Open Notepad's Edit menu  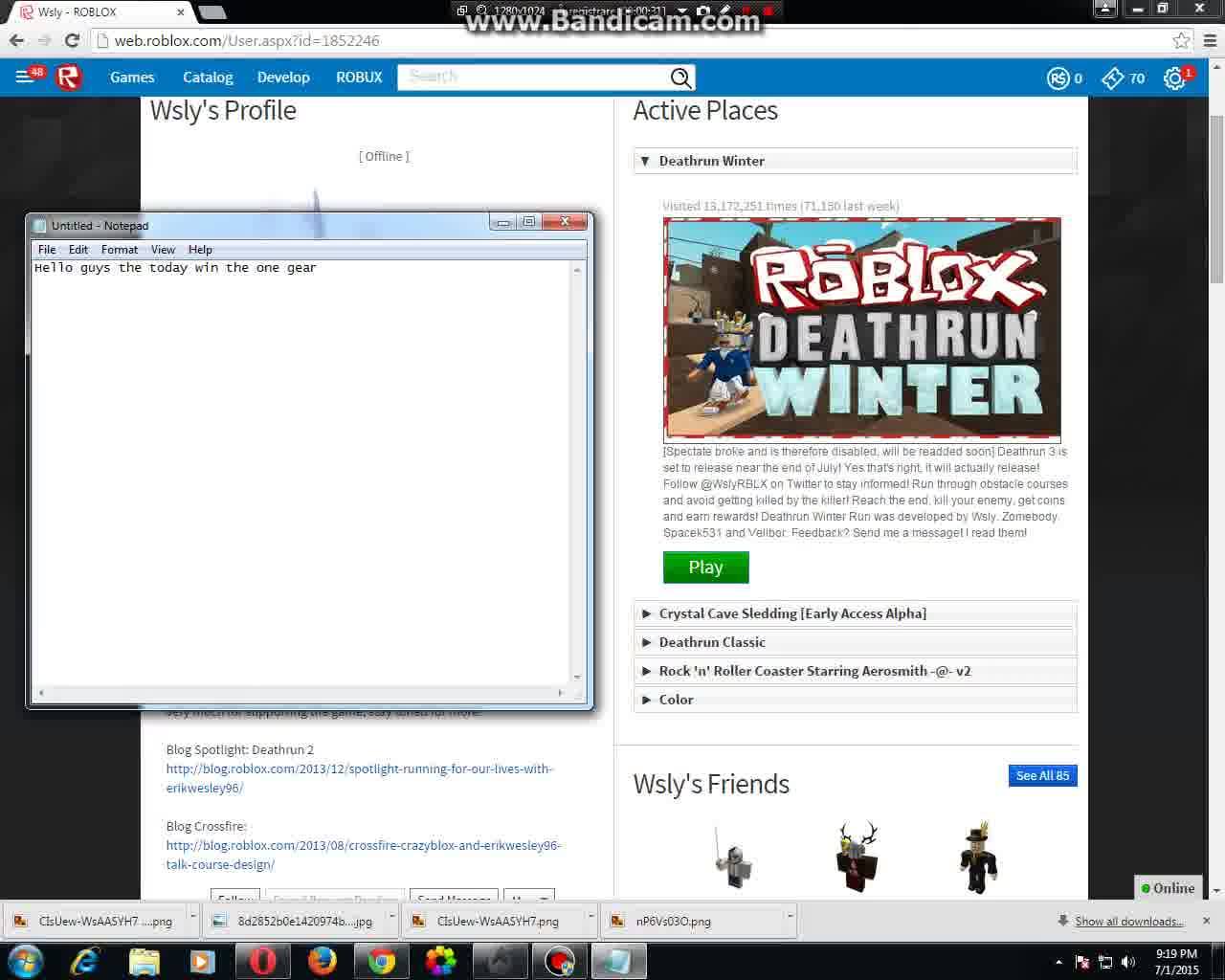click(x=78, y=250)
